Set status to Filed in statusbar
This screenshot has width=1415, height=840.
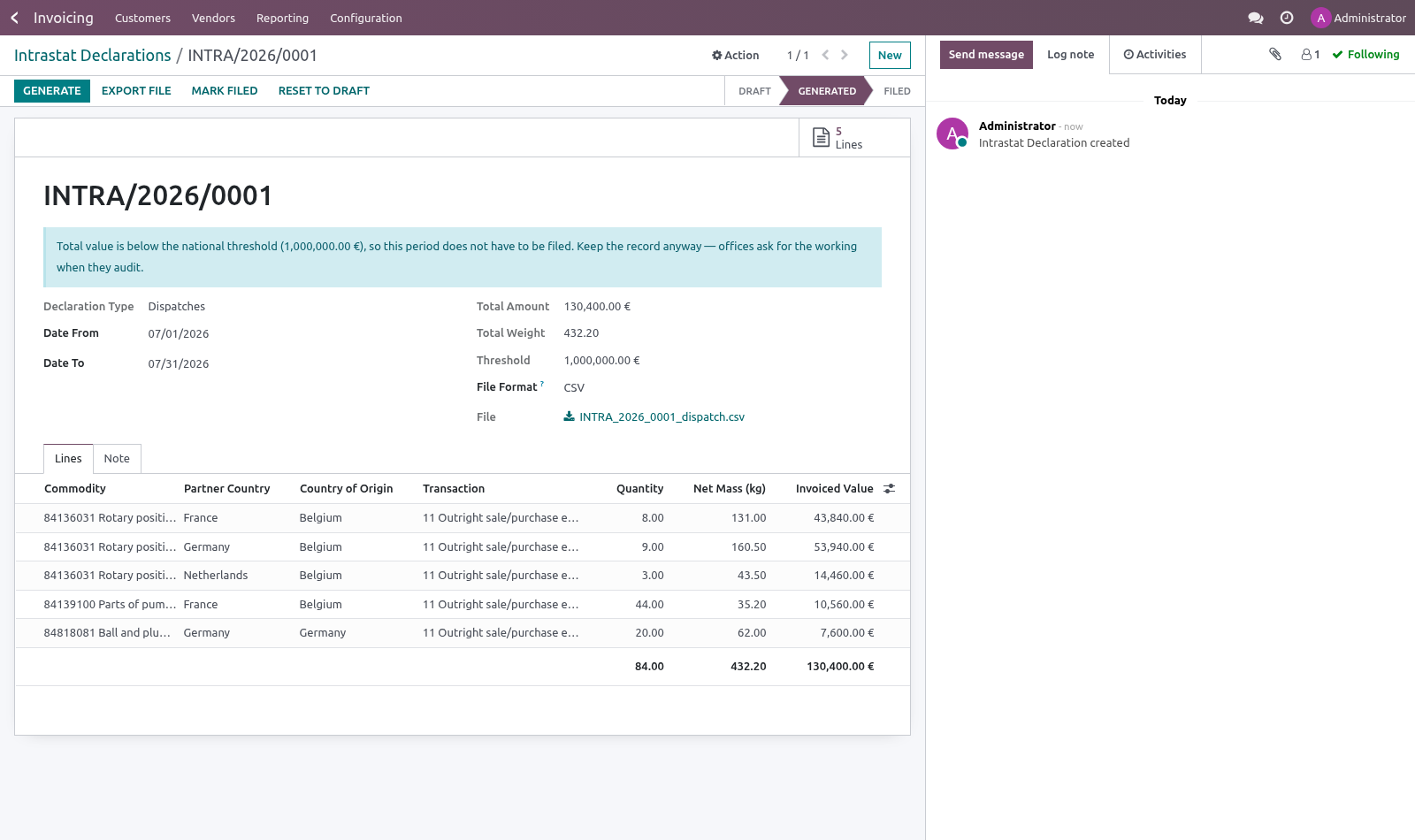[897, 91]
